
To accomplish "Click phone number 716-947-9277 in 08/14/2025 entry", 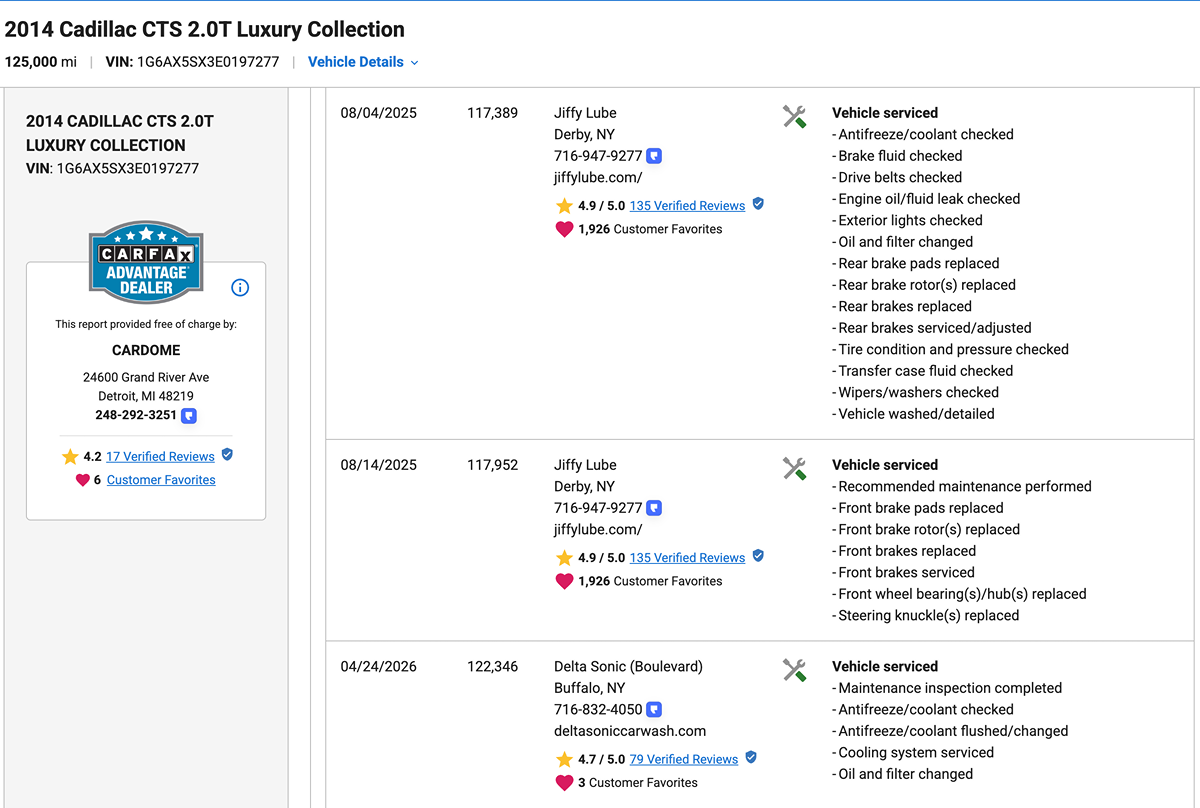I will point(598,508).
